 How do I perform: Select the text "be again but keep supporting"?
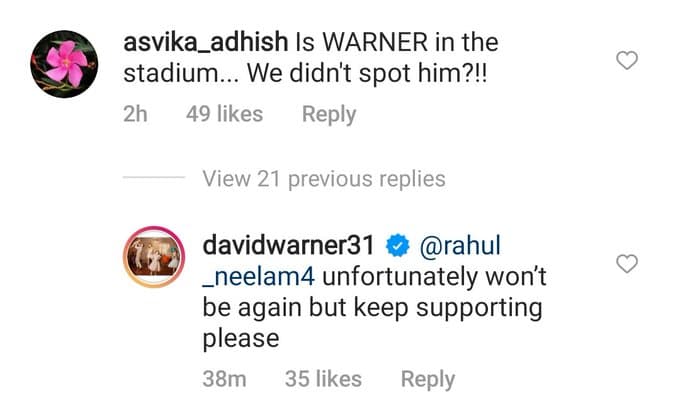point(373,309)
